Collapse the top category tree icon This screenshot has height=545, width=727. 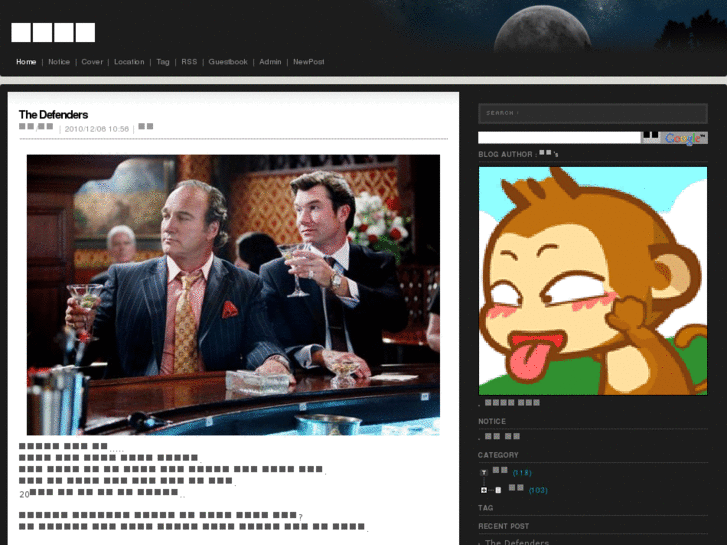click(x=484, y=472)
